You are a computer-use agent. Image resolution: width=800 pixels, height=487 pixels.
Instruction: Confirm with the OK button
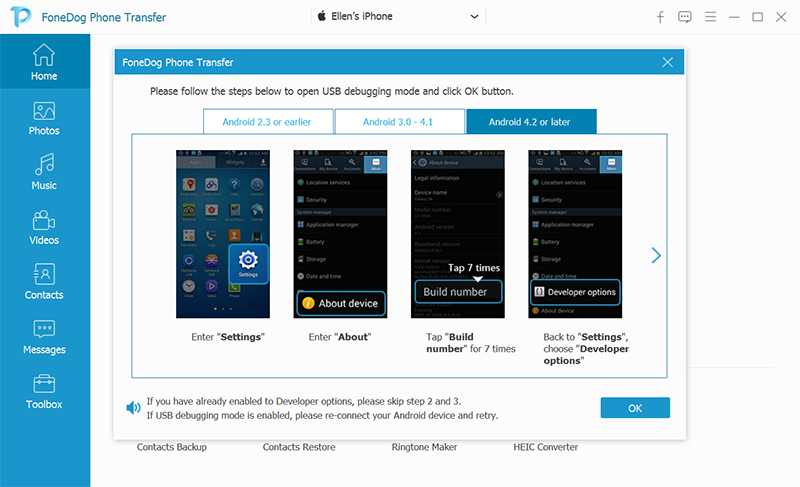(x=635, y=408)
